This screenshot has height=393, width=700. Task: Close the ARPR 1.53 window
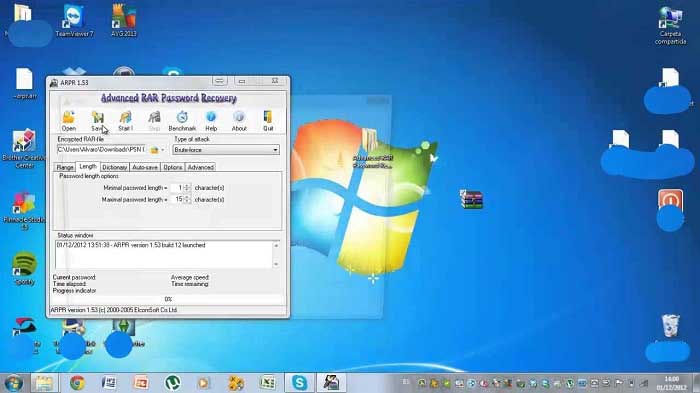(275, 81)
